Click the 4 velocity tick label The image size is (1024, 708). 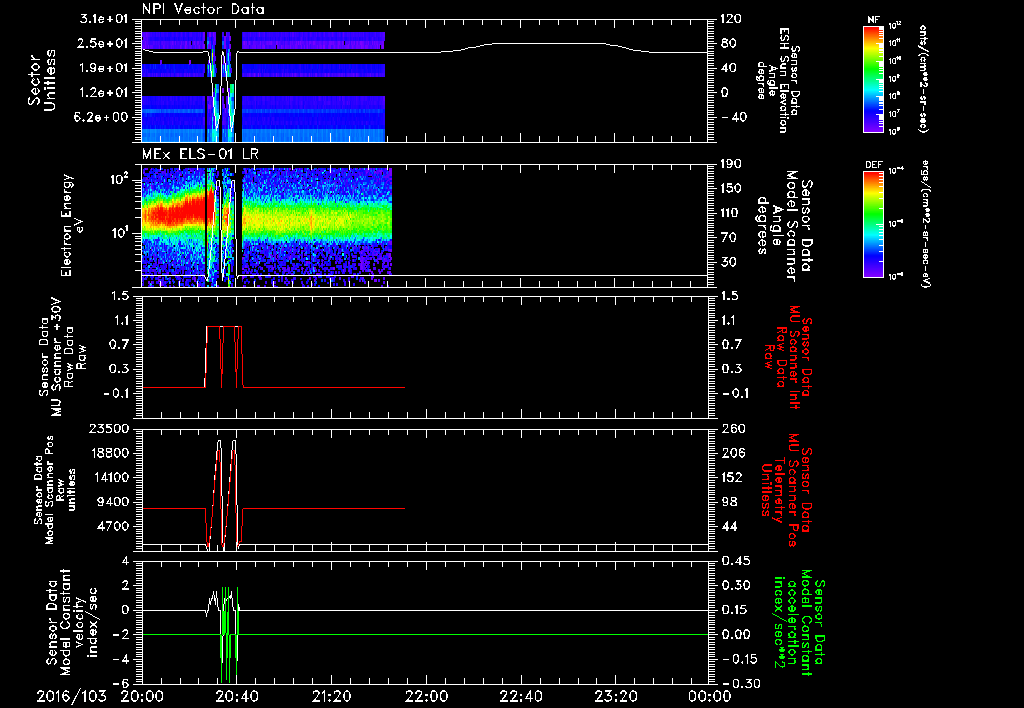(125, 561)
